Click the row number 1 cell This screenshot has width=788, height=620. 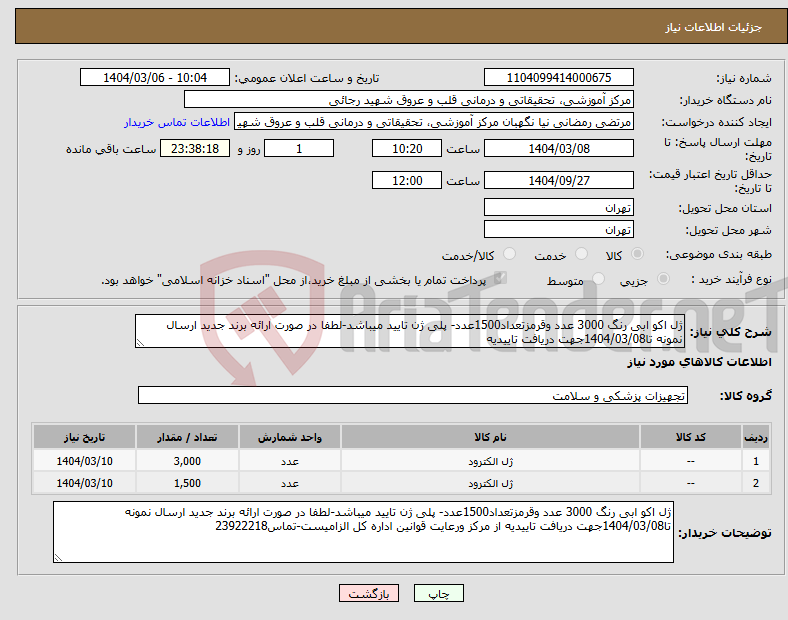click(756, 461)
